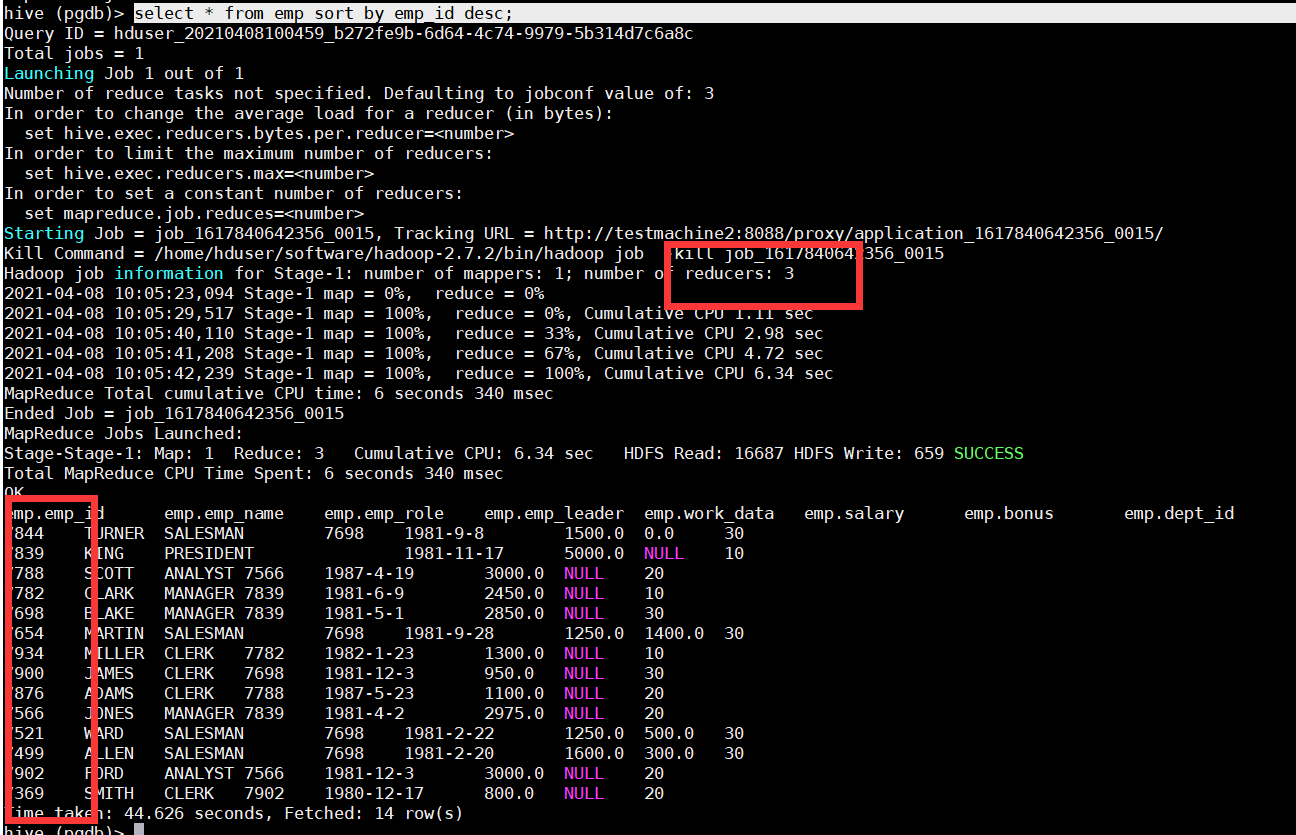Click bonus 1400.0 in MARTIN row
This screenshot has width=1296, height=835.
(674, 633)
